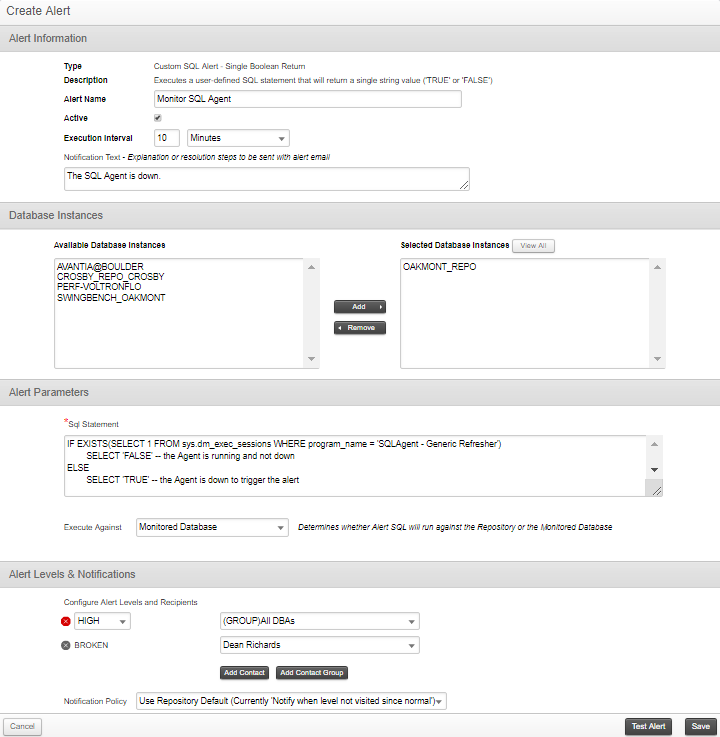Click the Alert Name input field
The height and width of the screenshot is (737, 720).
[x=308, y=99]
